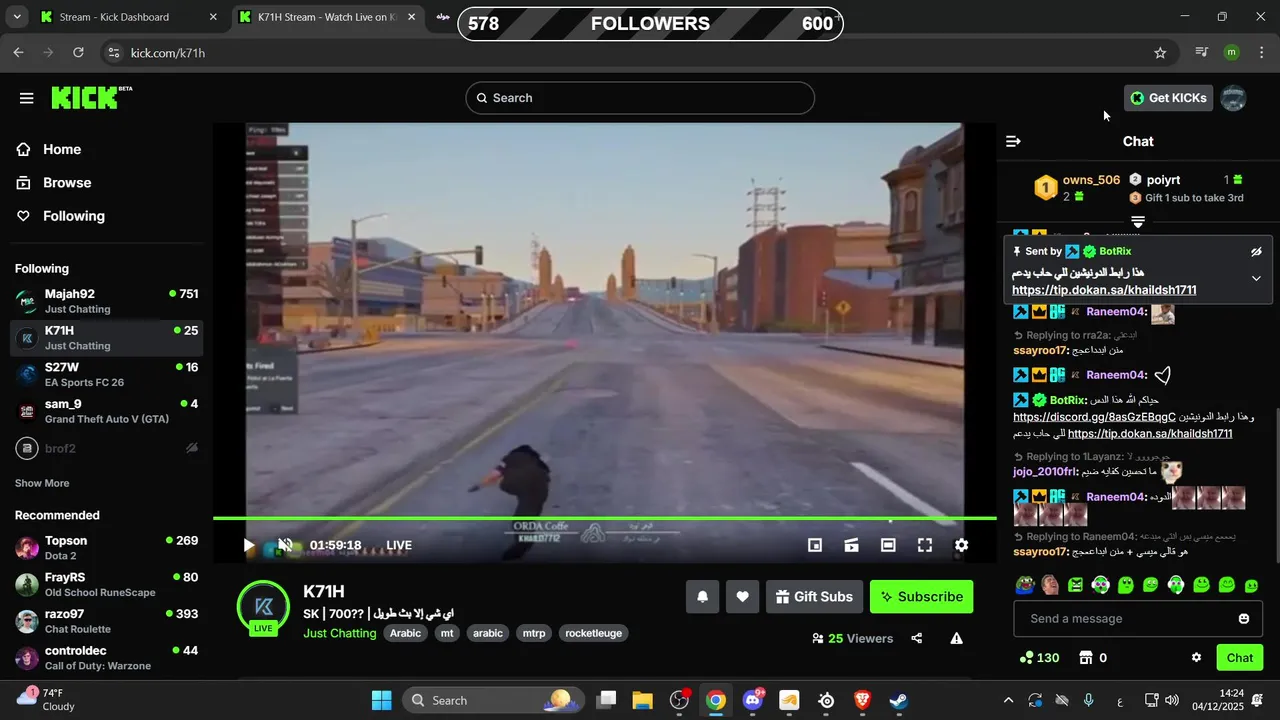Open Discord from the taskbar

tap(752, 700)
